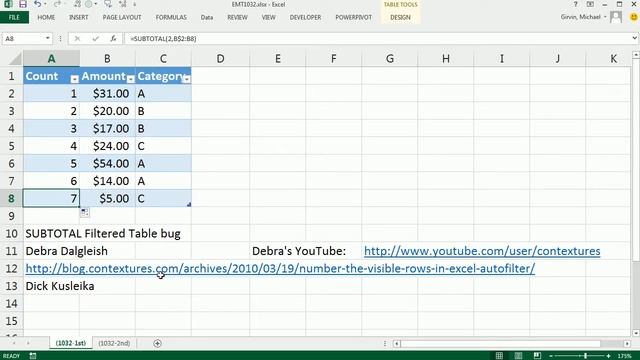640x360 pixels.
Task: Click the zoom in plus button
Action: click(x=608, y=356)
